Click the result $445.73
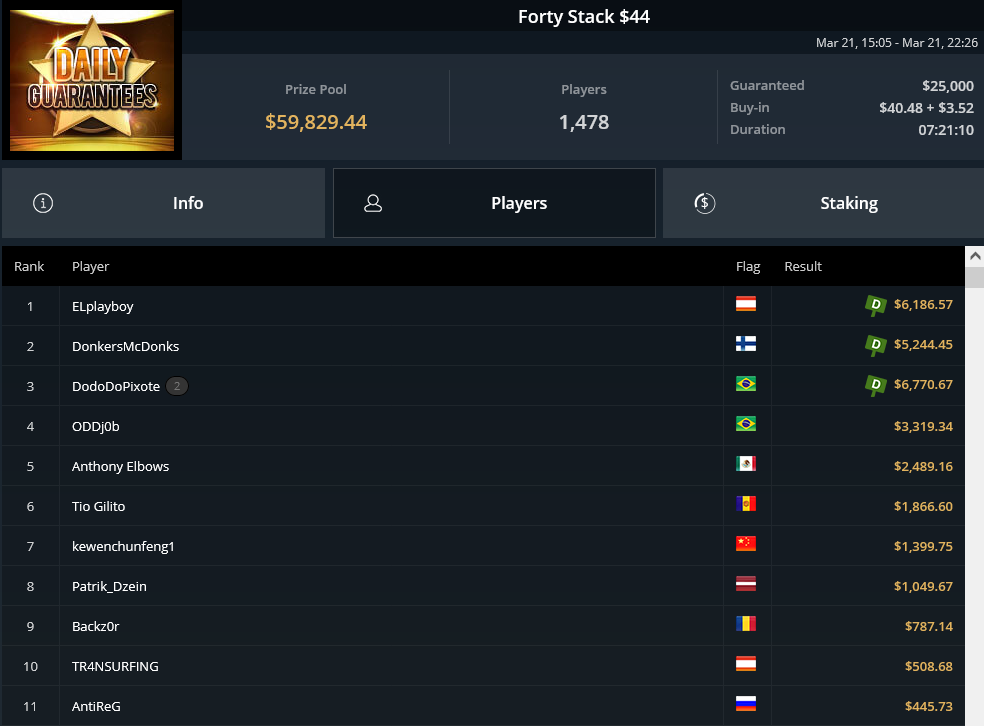The width and height of the screenshot is (984, 726). pos(929,707)
